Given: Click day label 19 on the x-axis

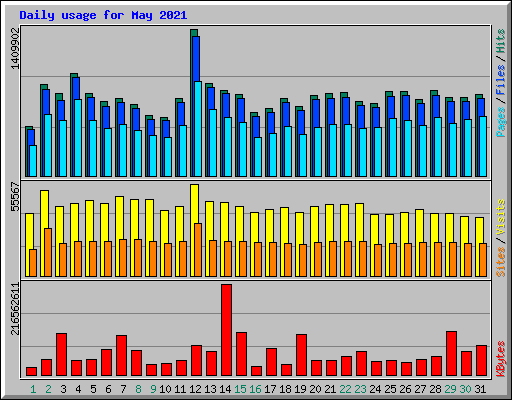Looking at the screenshot, I should click(300, 389).
